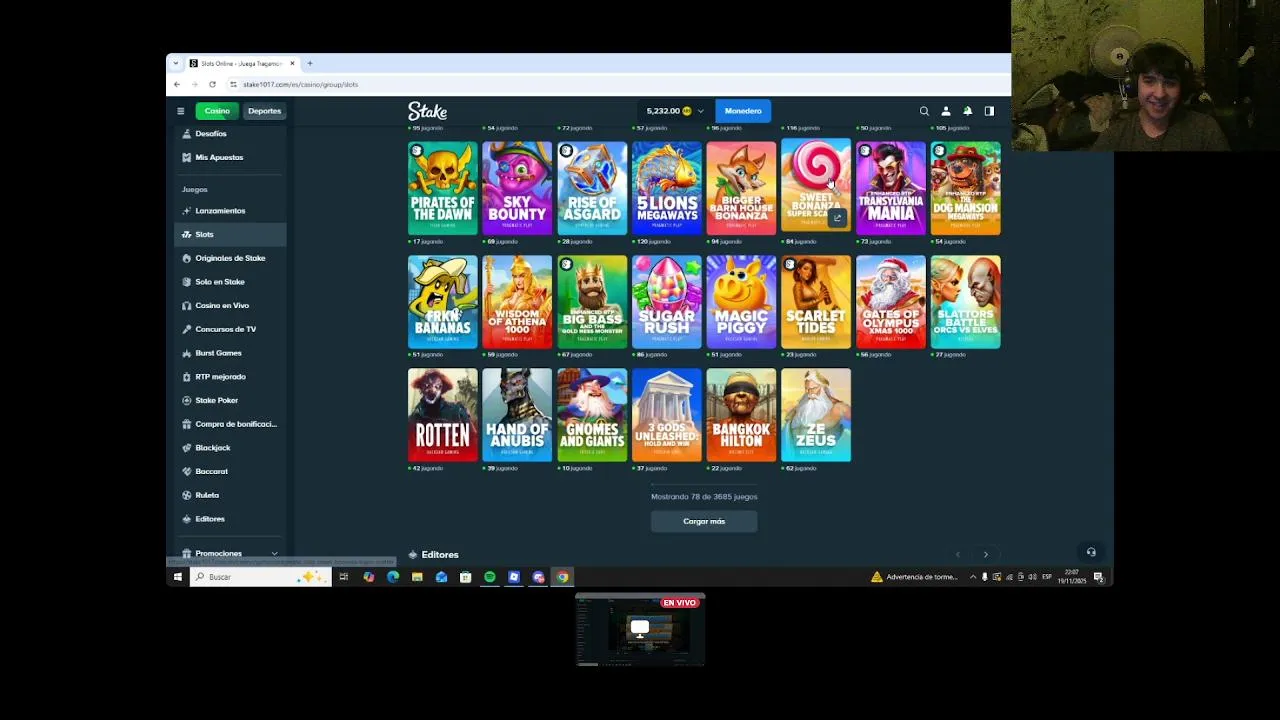
Task: Click the Editores previous arrow
Action: 957,554
